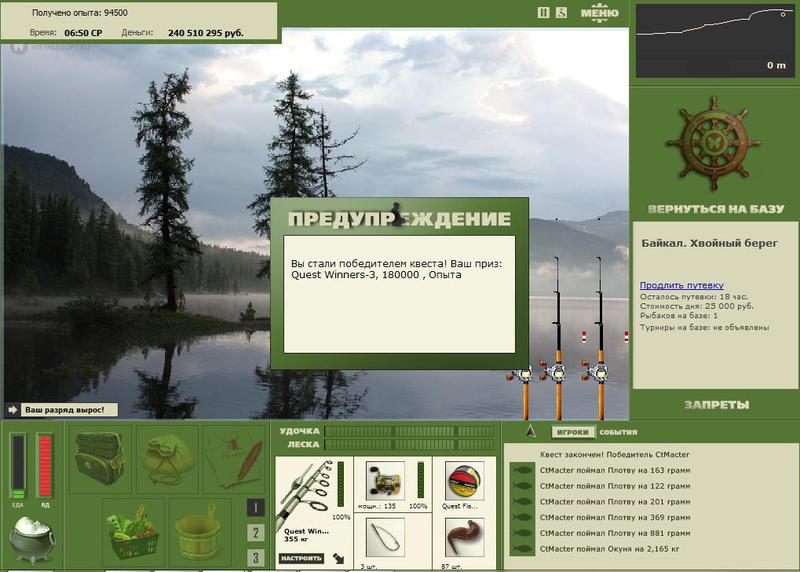Click the ship wheel icon
The height and width of the screenshot is (572, 800).
tap(713, 144)
